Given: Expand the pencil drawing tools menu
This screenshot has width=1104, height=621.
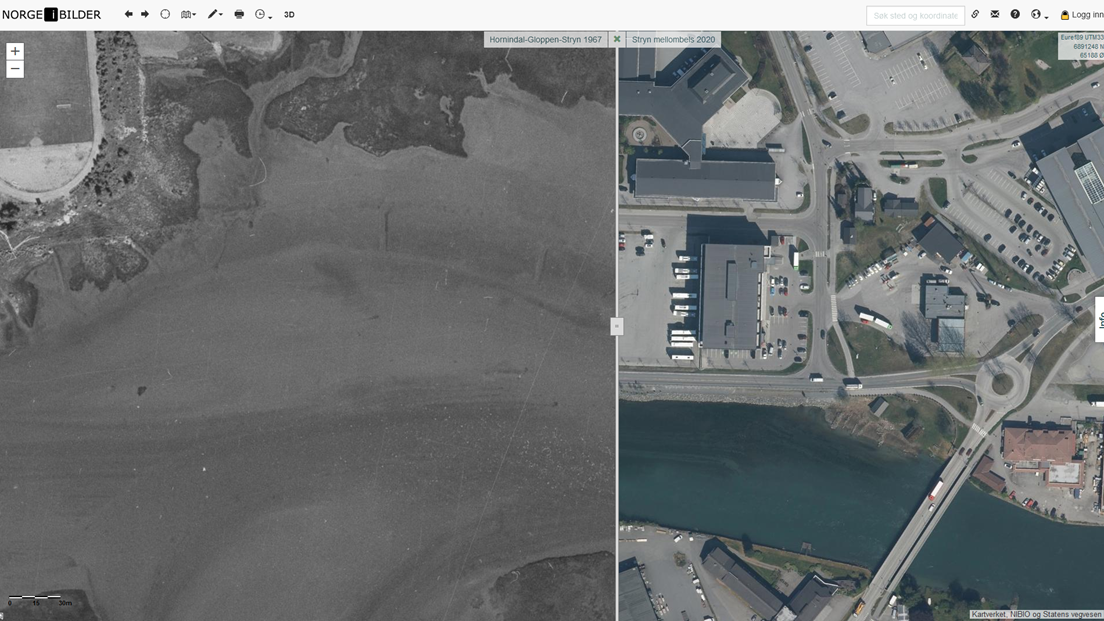Looking at the screenshot, I should pyautogui.click(x=214, y=14).
